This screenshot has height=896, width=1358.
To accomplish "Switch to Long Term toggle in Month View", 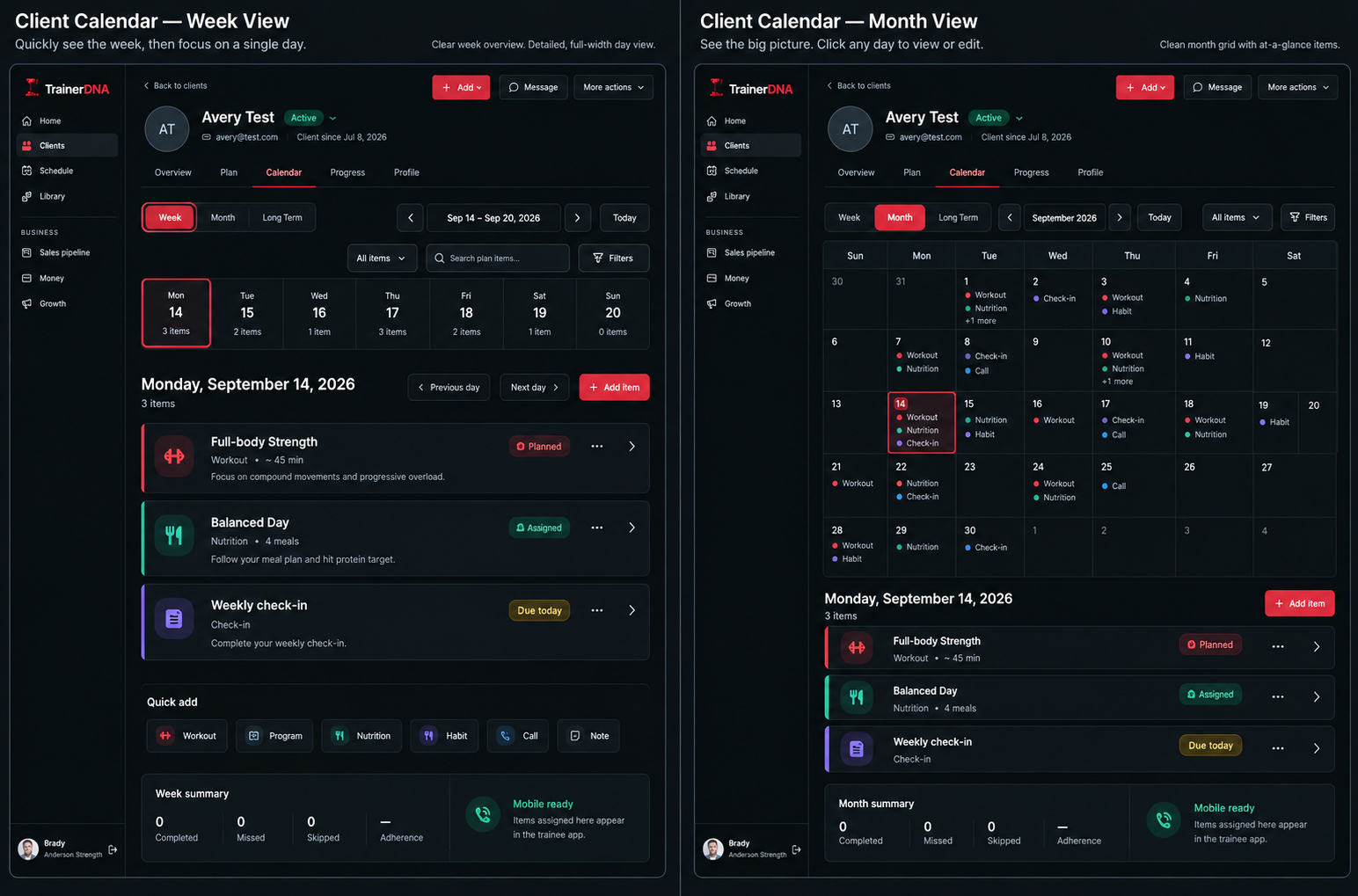I will [x=958, y=217].
